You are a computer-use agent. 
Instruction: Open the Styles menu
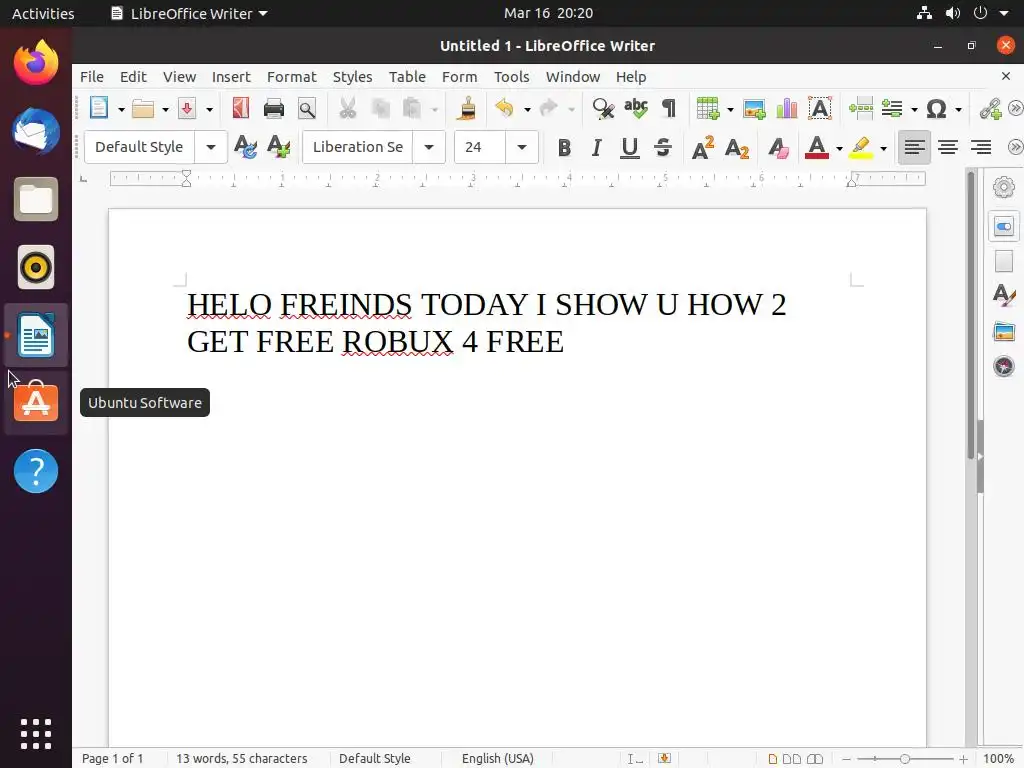pyautogui.click(x=352, y=76)
